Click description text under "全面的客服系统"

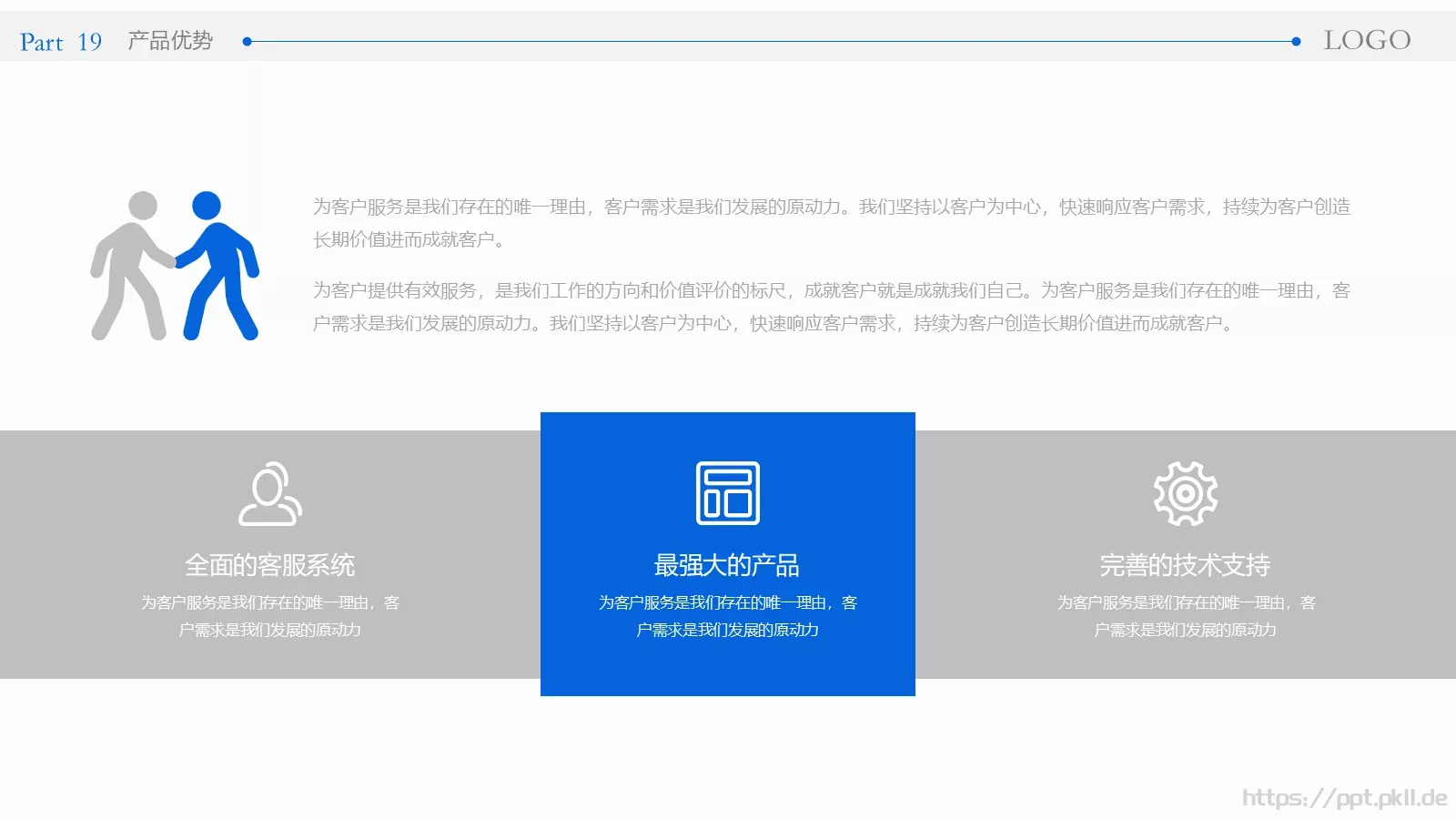click(x=270, y=616)
